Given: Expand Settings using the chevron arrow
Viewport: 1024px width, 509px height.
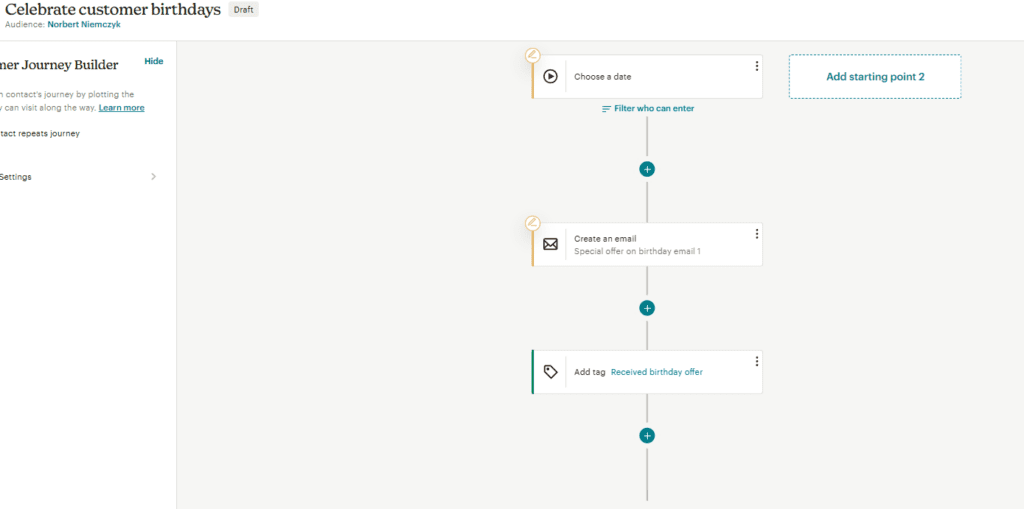Looking at the screenshot, I should click(x=153, y=177).
